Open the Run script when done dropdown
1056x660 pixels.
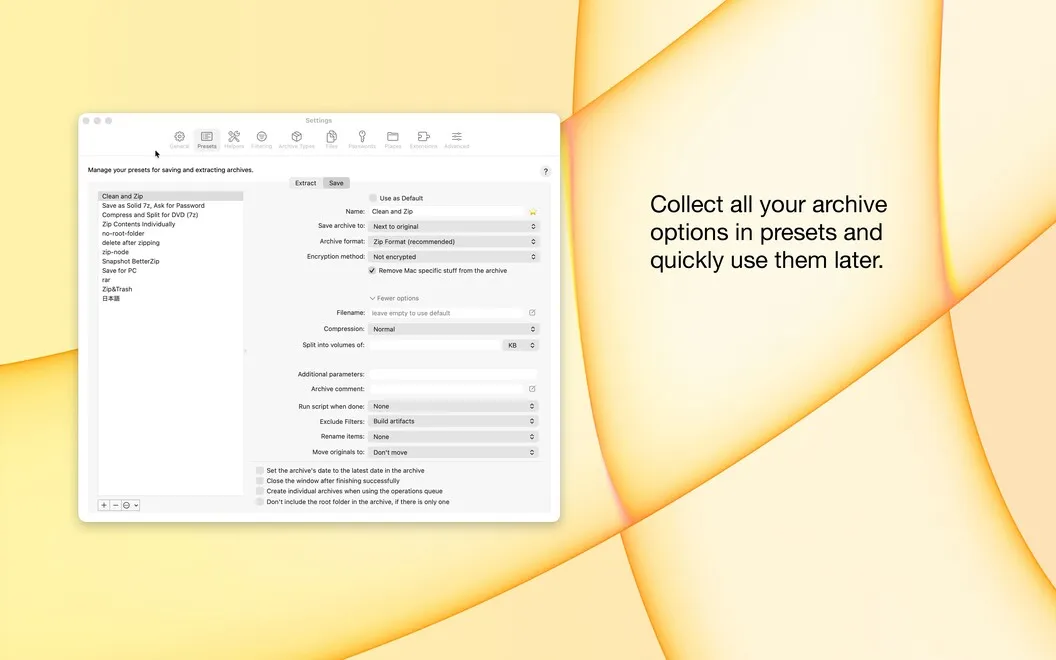pyautogui.click(x=453, y=406)
